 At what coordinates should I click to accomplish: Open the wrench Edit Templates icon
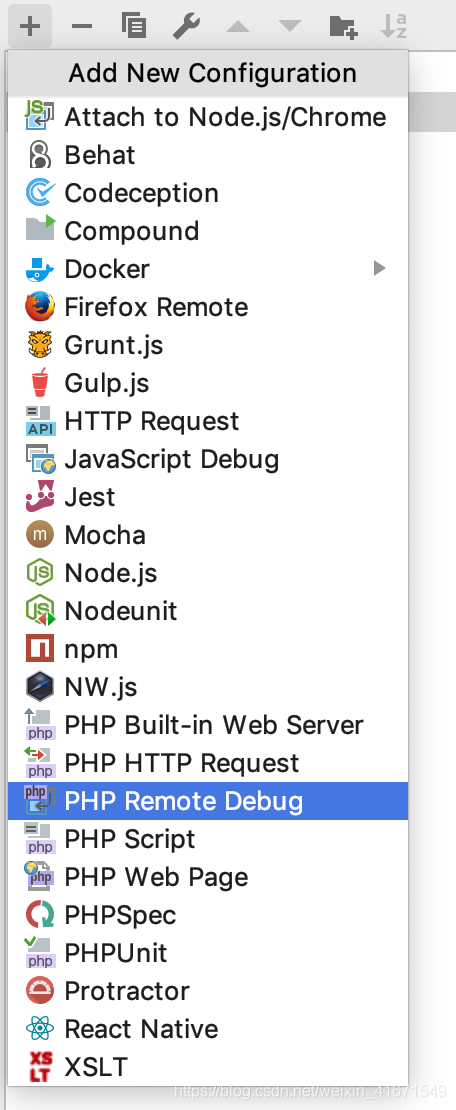pyautogui.click(x=186, y=27)
